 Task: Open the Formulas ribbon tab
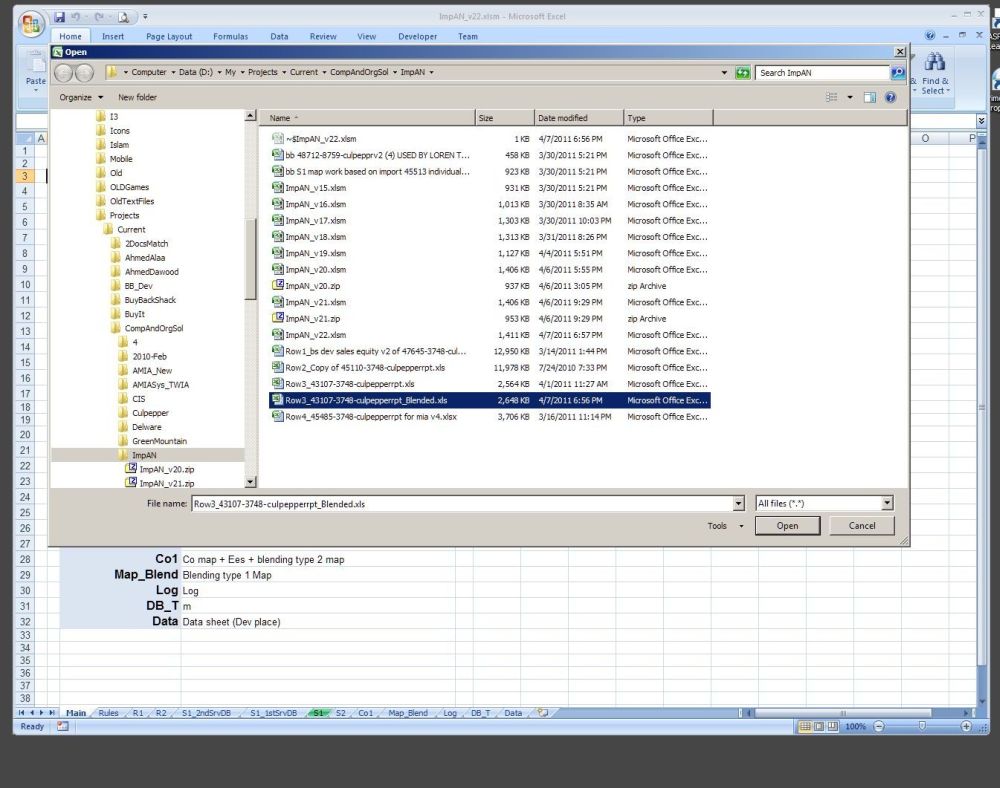pyautogui.click(x=230, y=37)
